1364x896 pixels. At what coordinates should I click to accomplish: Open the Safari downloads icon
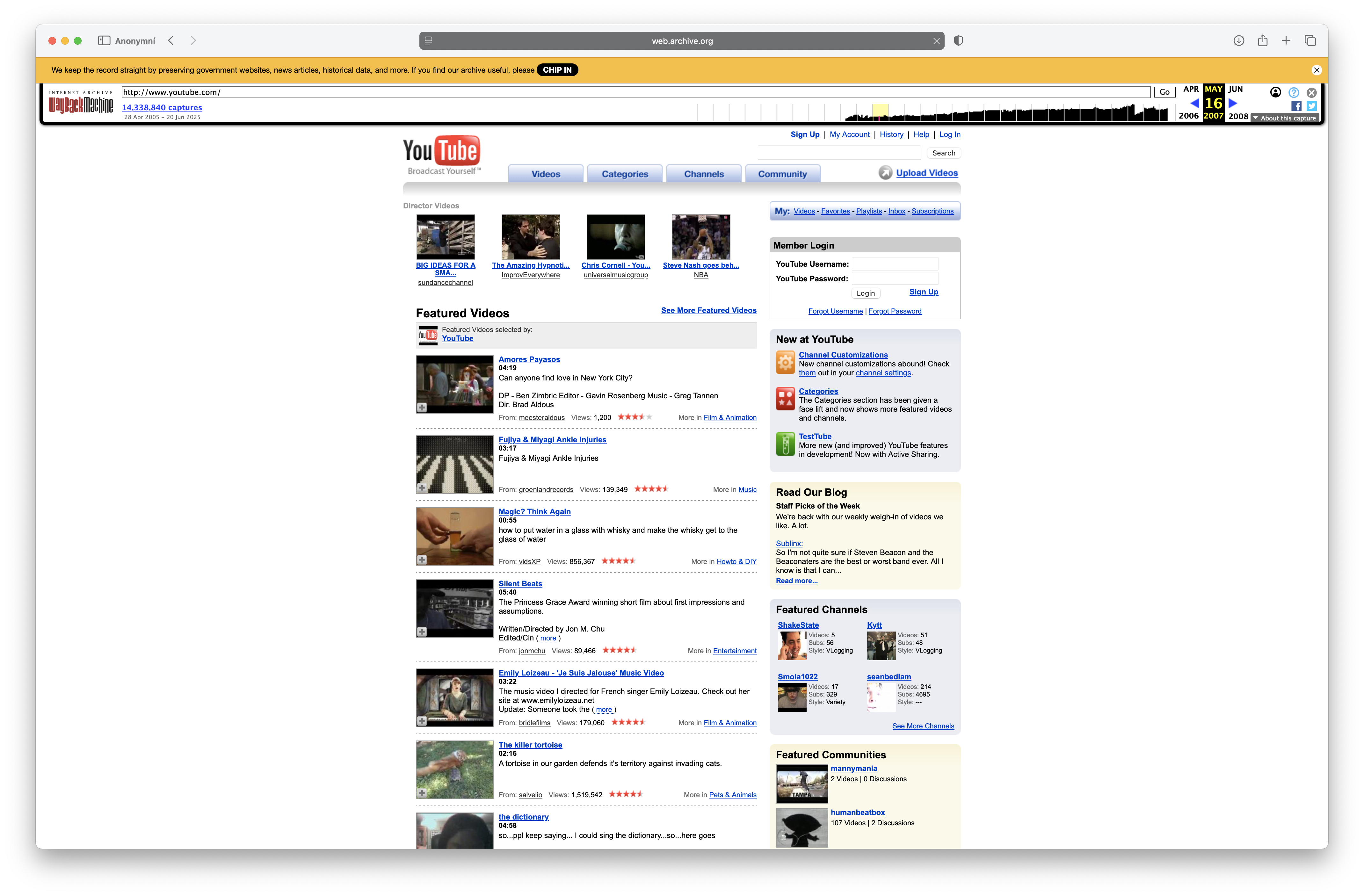[x=1238, y=41]
